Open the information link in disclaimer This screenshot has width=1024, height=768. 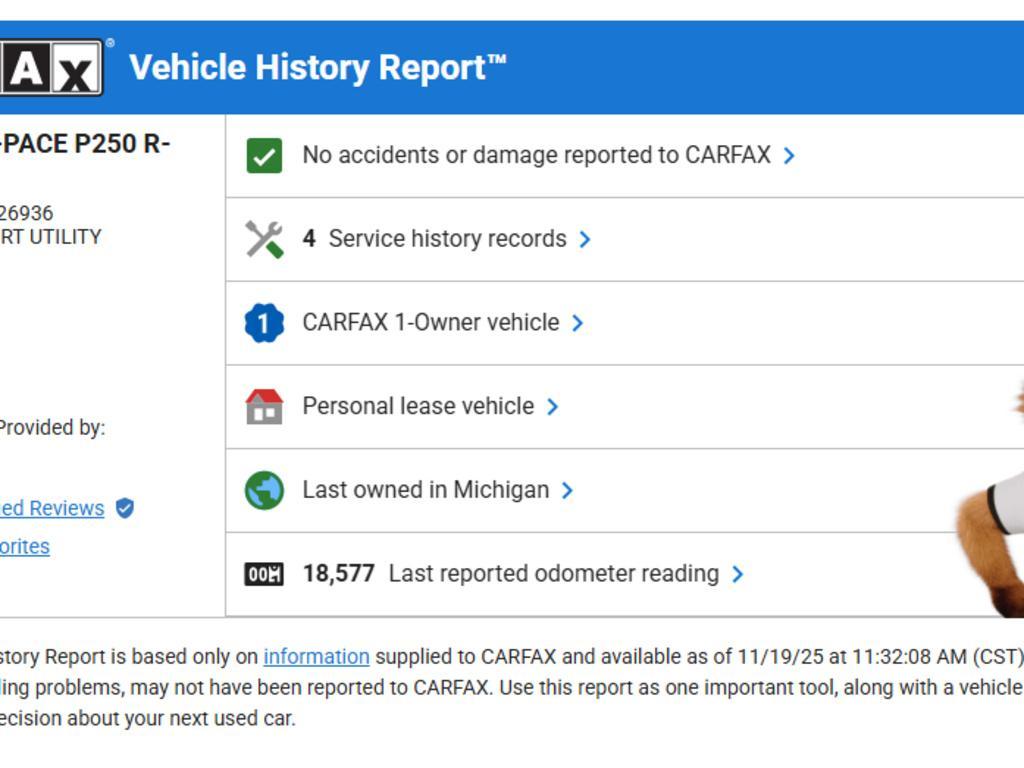(316, 657)
